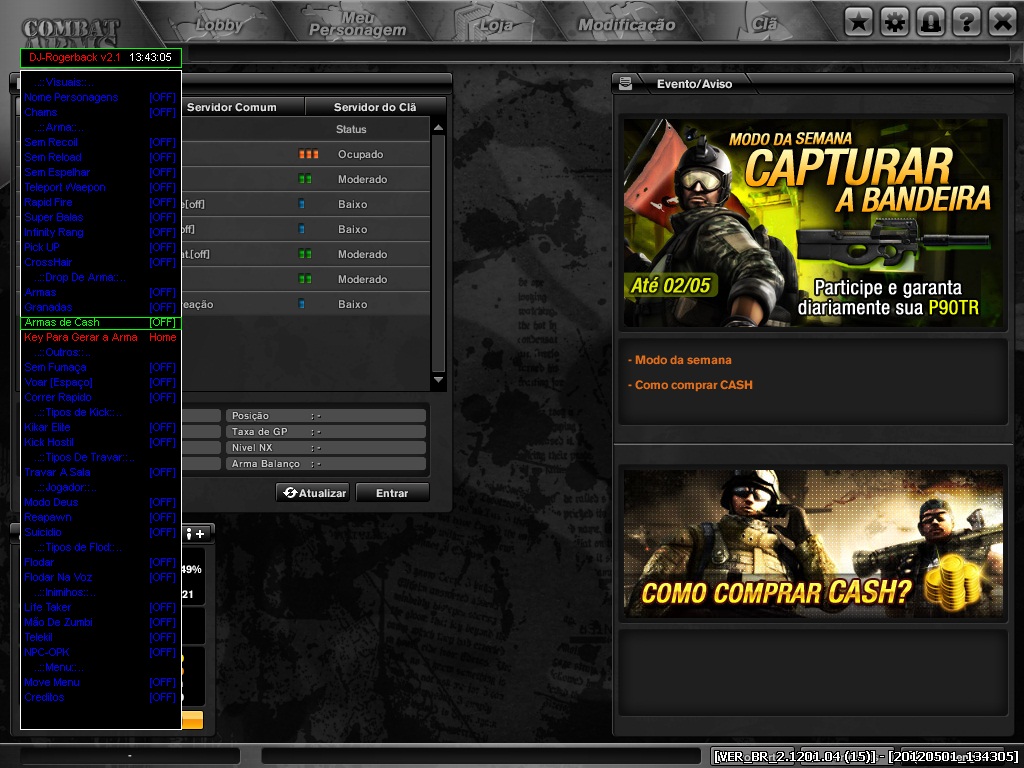The image size is (1024, 768).
Task: Toggle Nome Personagens option
Action: point(100,97)
